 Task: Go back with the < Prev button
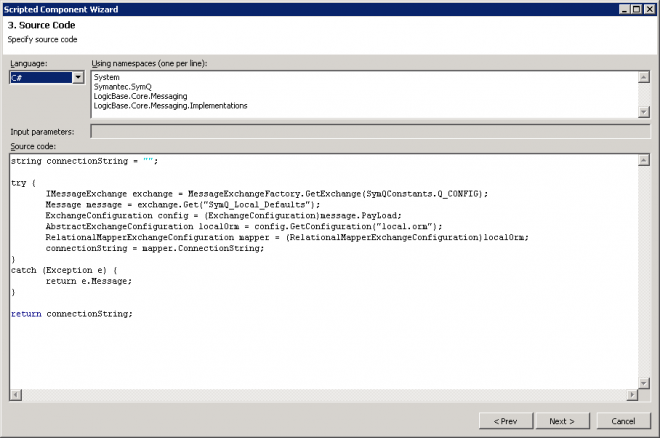[x=506, y=421]
